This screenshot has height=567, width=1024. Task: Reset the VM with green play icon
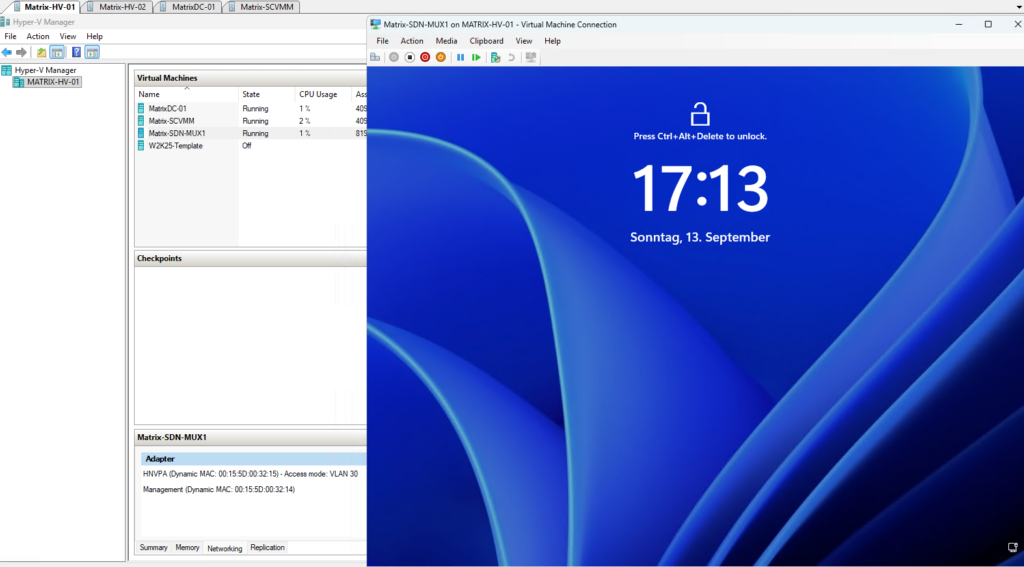(x=476, y=57)
